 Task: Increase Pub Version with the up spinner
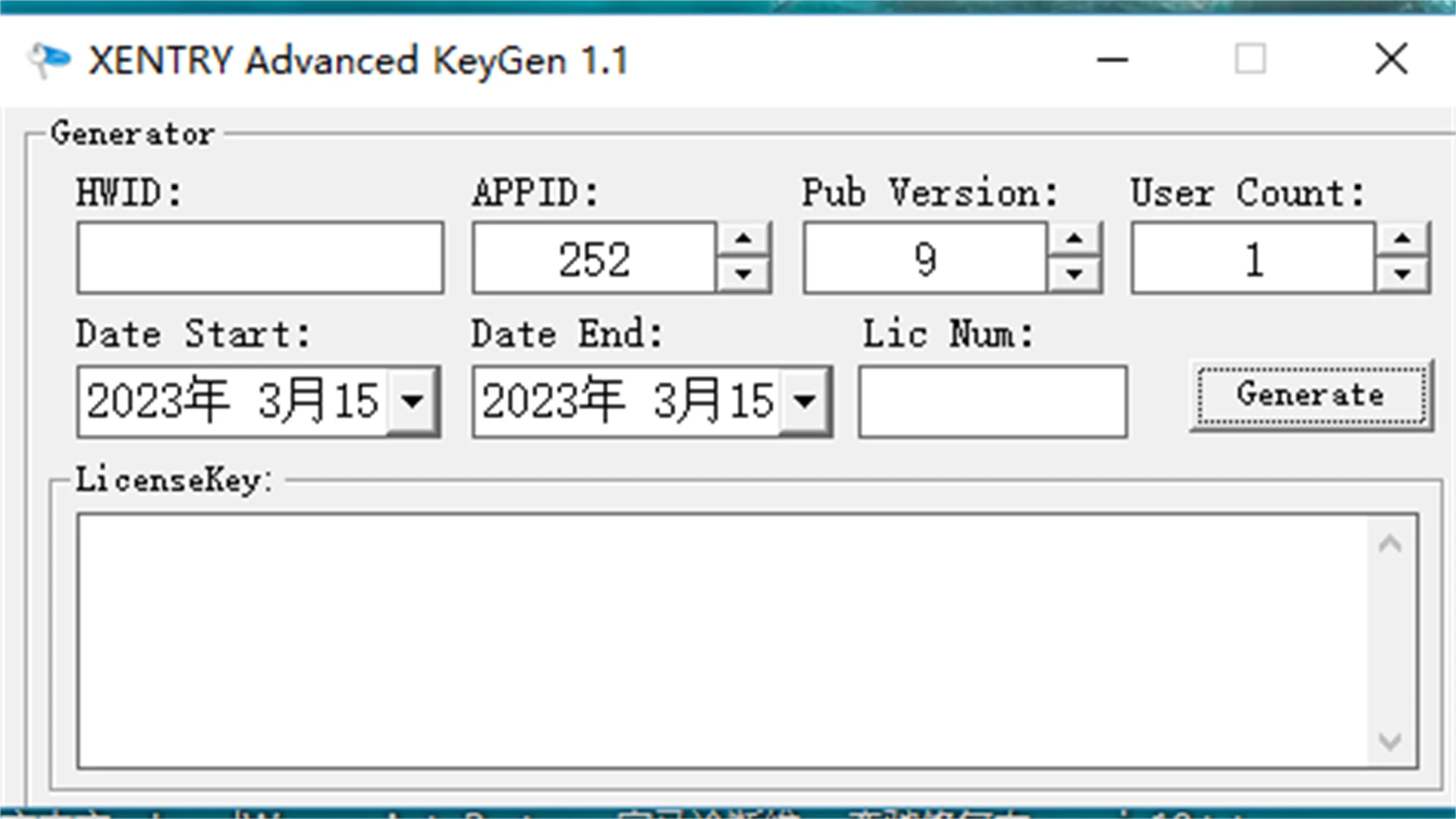1075,237
